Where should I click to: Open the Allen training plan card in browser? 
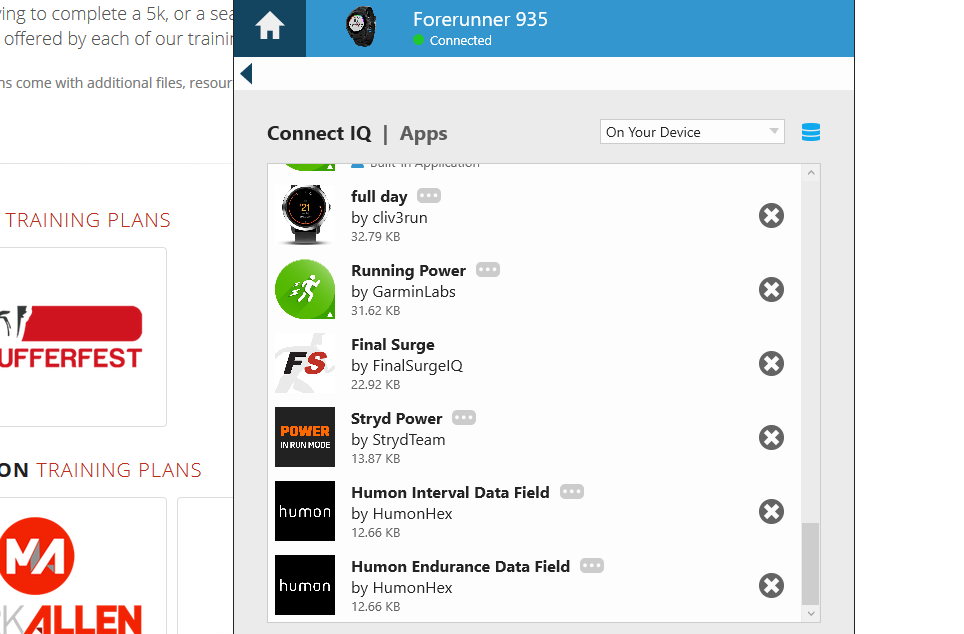pyautogui.click(x=83, y=566)
